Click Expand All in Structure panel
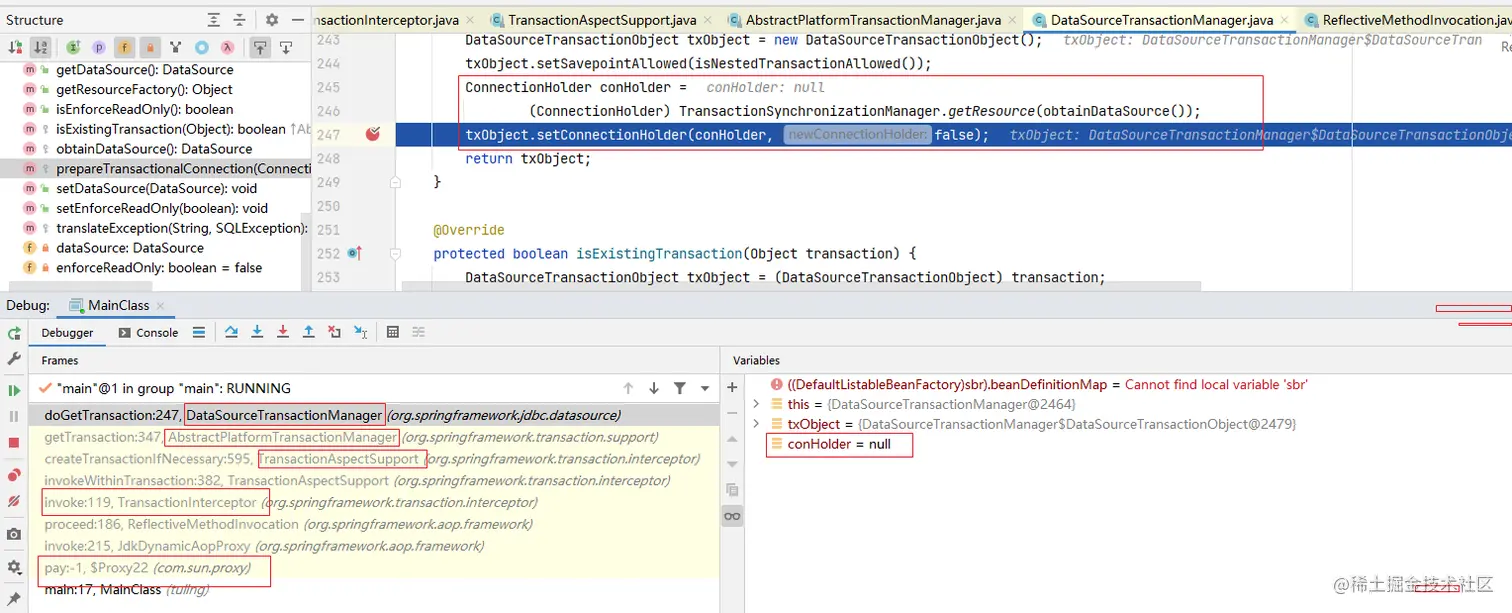The height and width of the screenshot is (613, 1512). [x=214, y=20]
